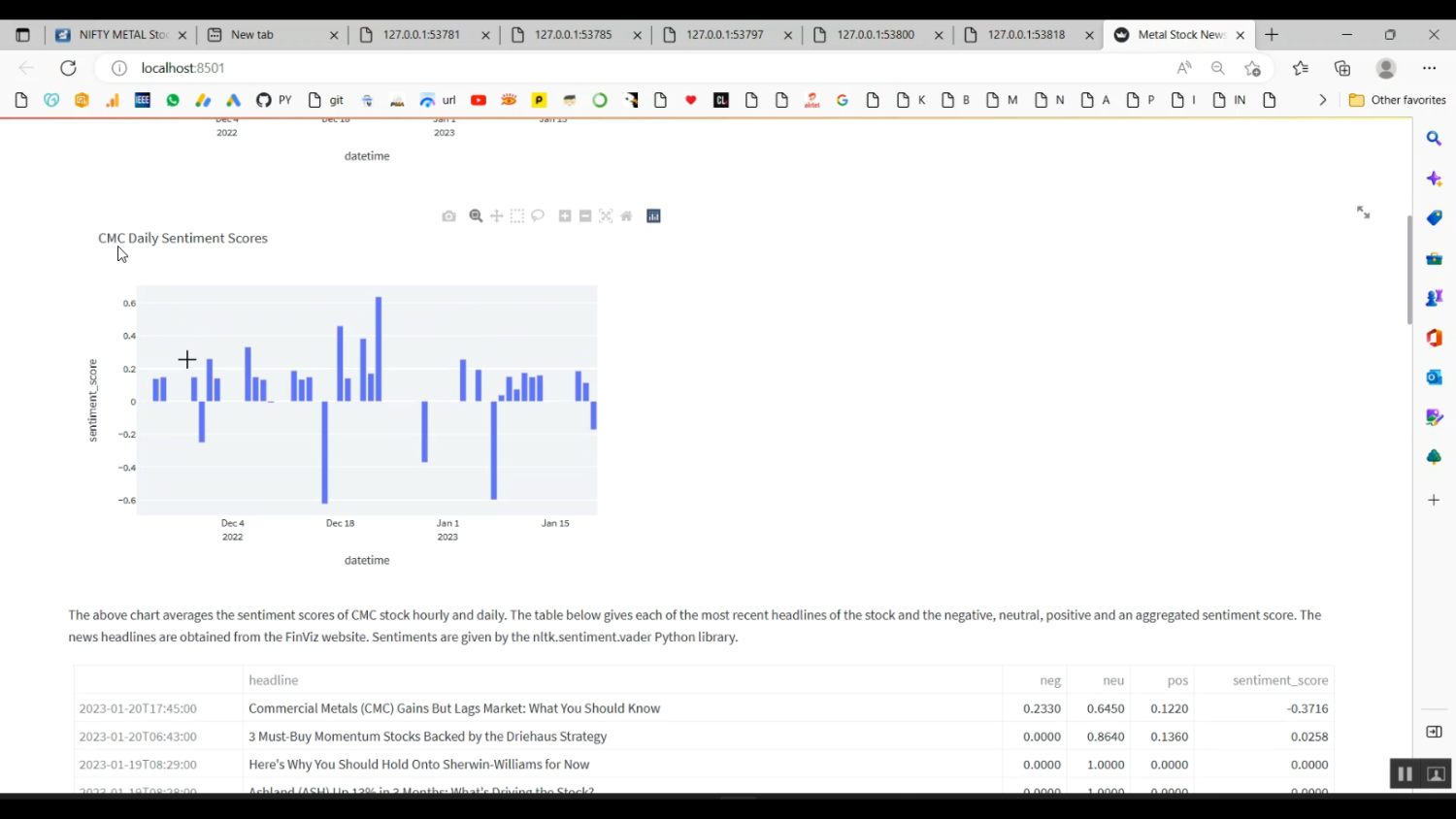Open the GitHub PY bookmark

click(x=274, y=100)
